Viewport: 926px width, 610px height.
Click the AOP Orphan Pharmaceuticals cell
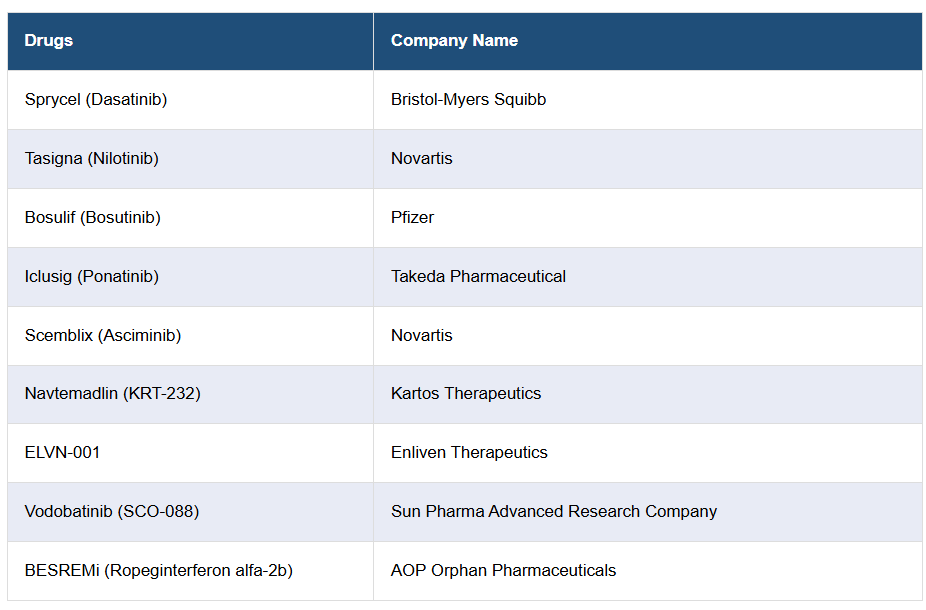pos(503,570)
